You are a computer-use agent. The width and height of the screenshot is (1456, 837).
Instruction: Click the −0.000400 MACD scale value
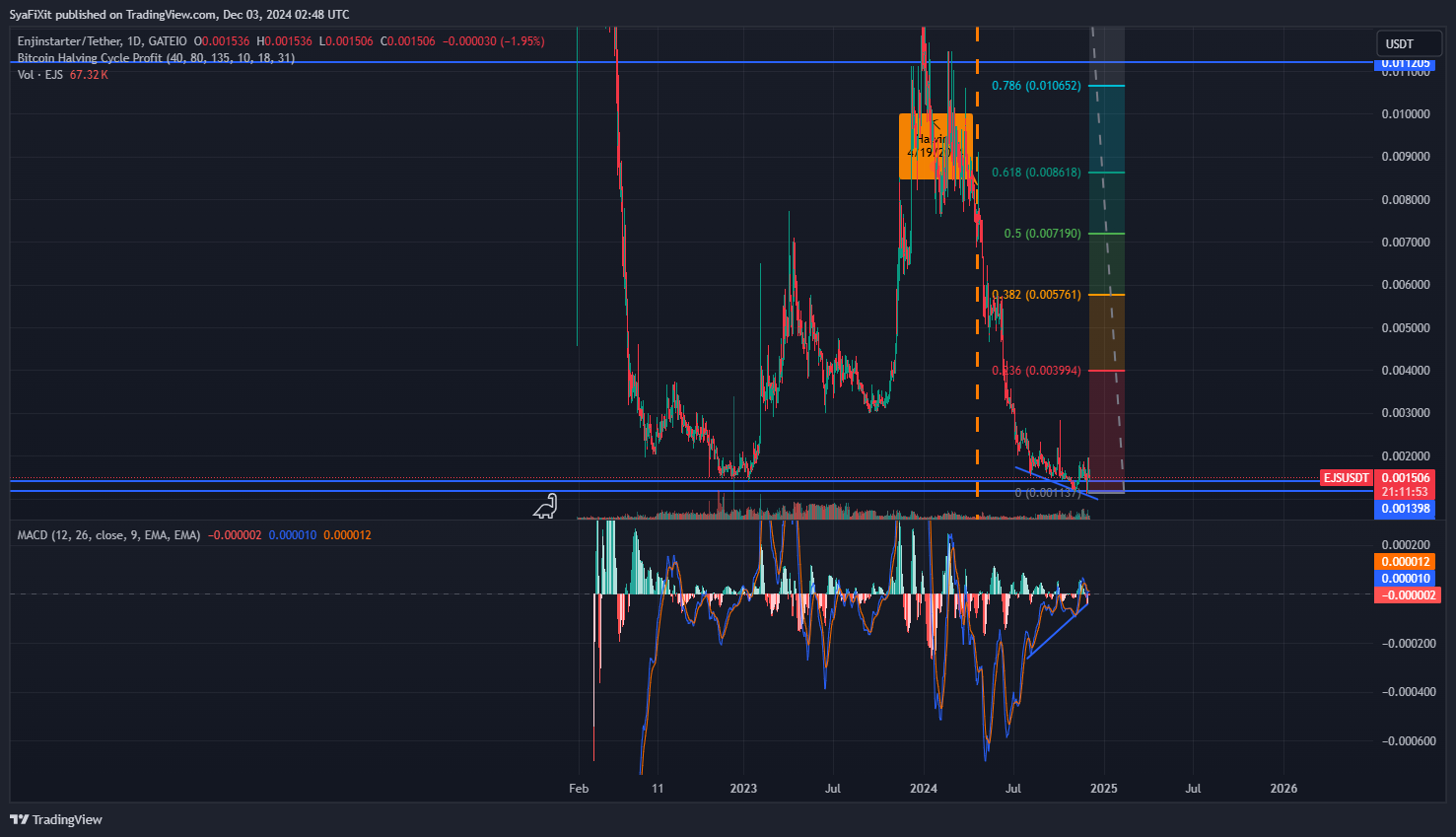pyautogui.click(x=1409, y=692)
